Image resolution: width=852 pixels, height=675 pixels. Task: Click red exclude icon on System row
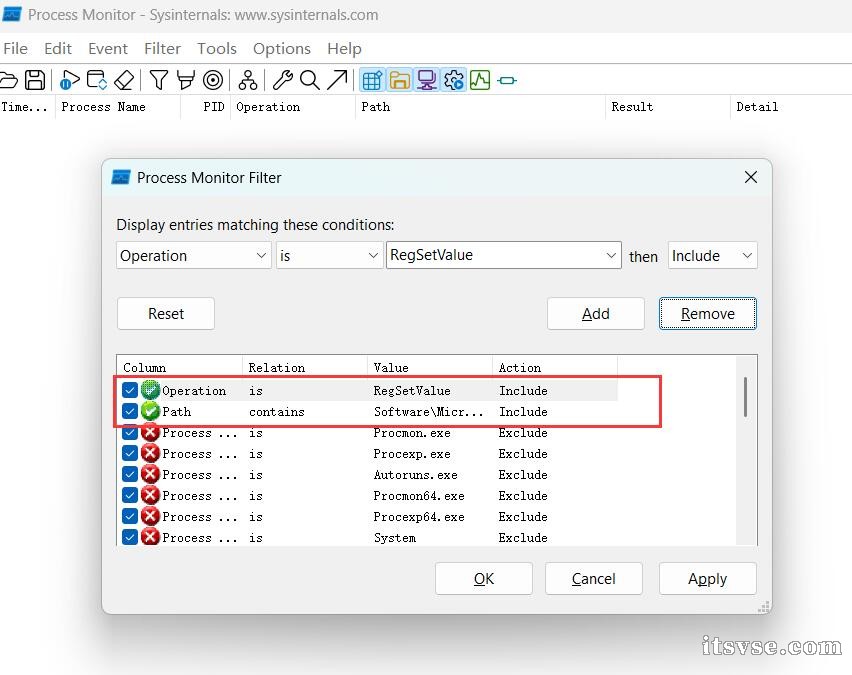point(151,538)
